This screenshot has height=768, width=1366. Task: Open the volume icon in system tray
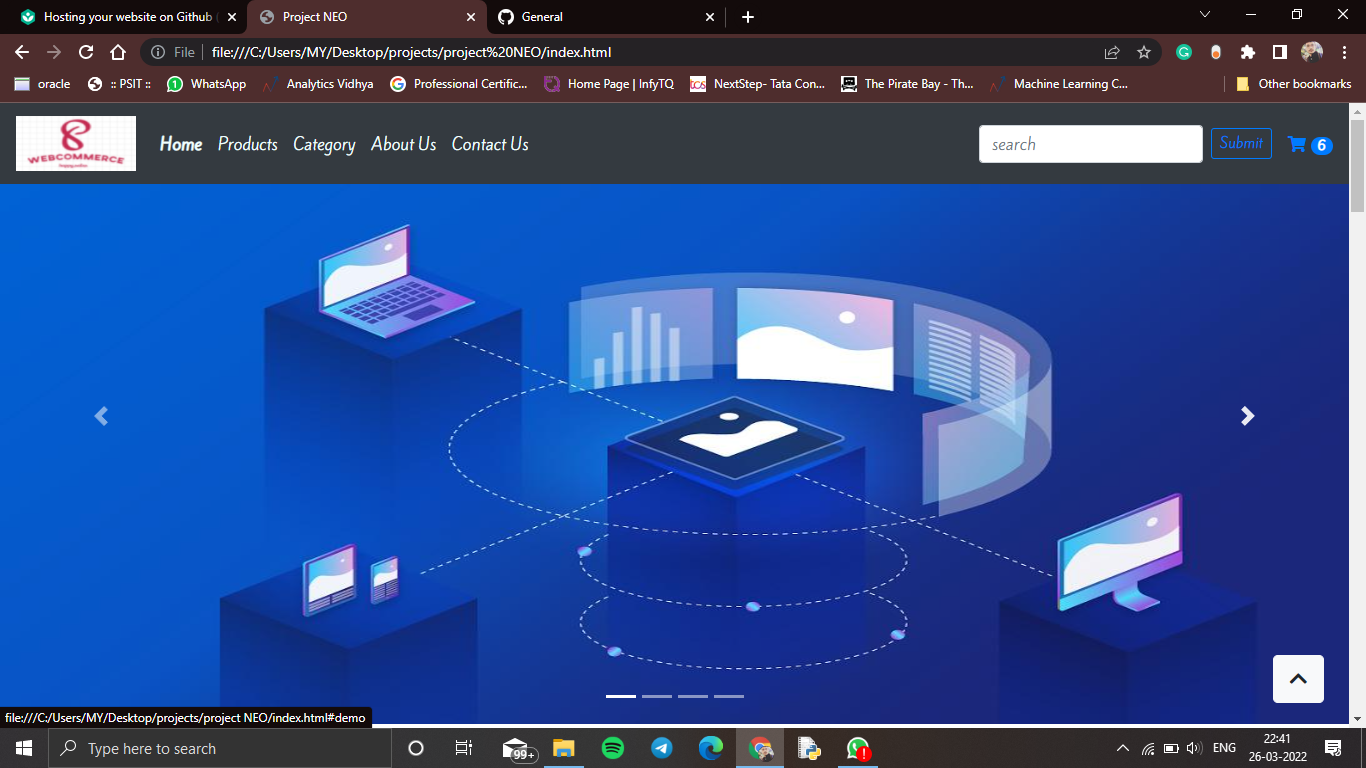[1194, 748]
